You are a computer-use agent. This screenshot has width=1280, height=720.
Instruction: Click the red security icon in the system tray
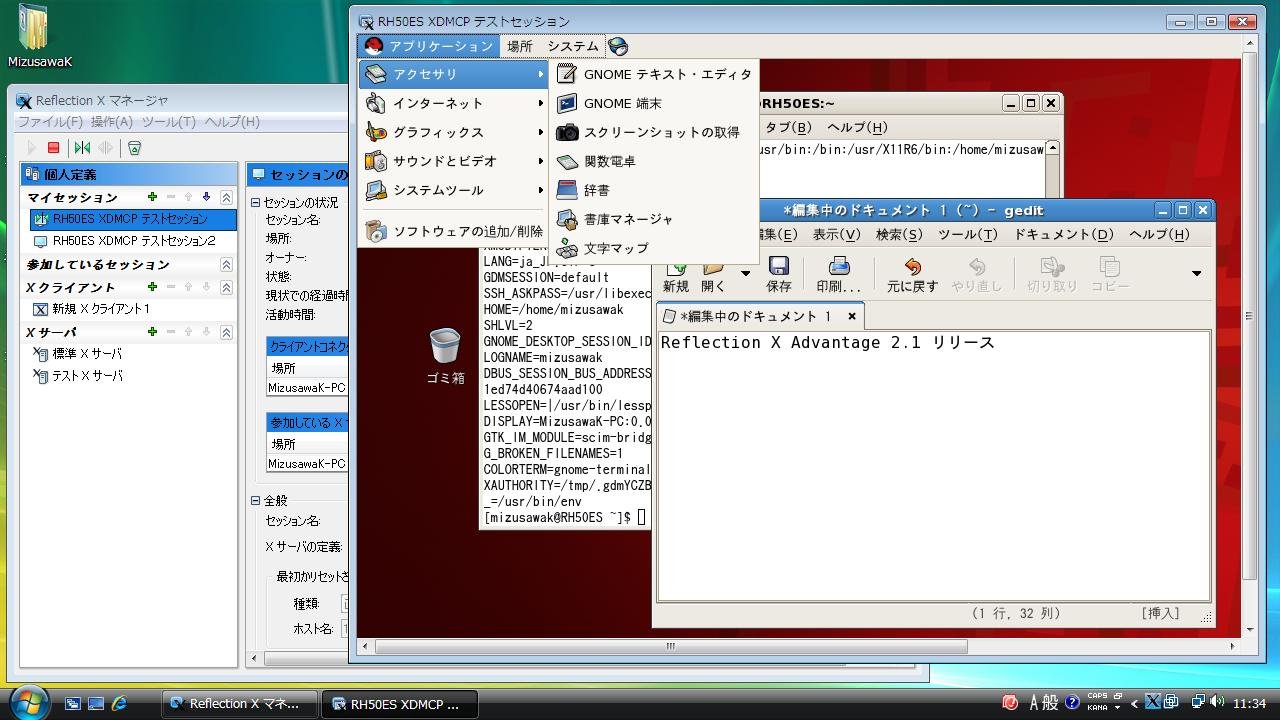click(x=1011, y=702)
